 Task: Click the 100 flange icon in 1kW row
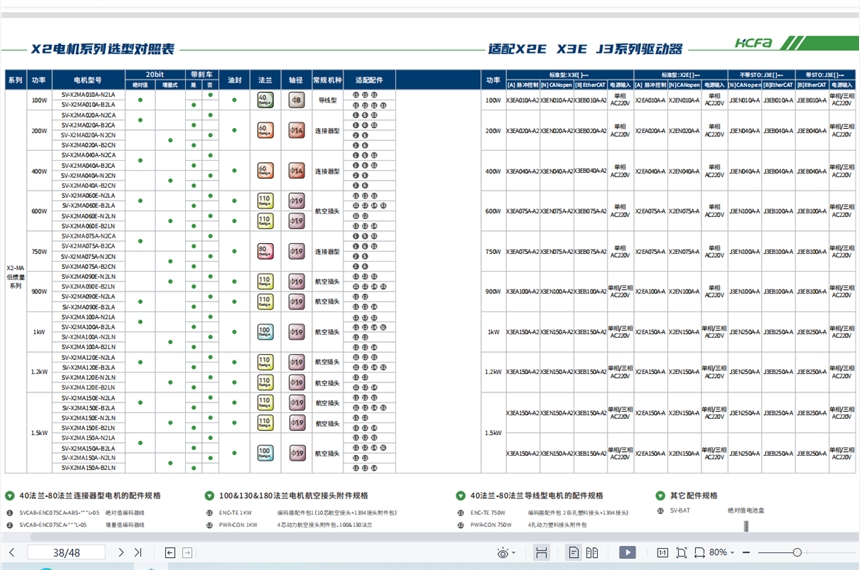[x=265, y=331]
